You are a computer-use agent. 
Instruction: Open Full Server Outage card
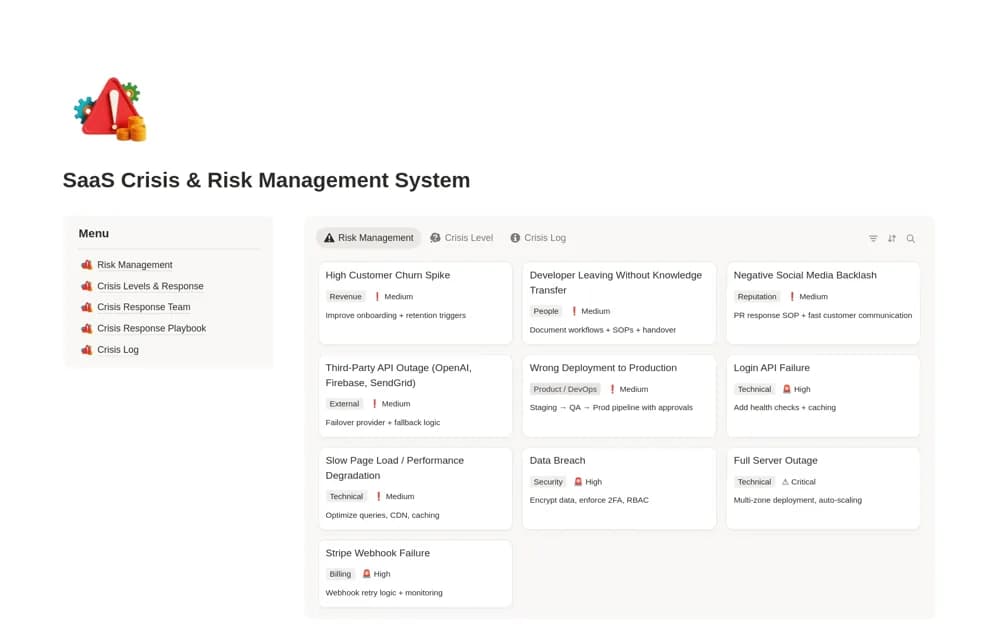pos(823,488)
